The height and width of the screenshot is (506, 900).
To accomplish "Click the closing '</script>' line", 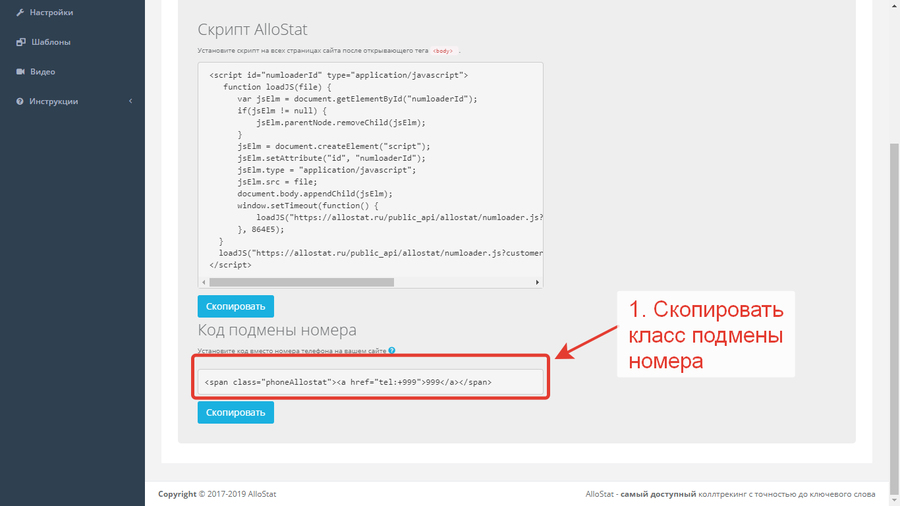I will 230,265.
